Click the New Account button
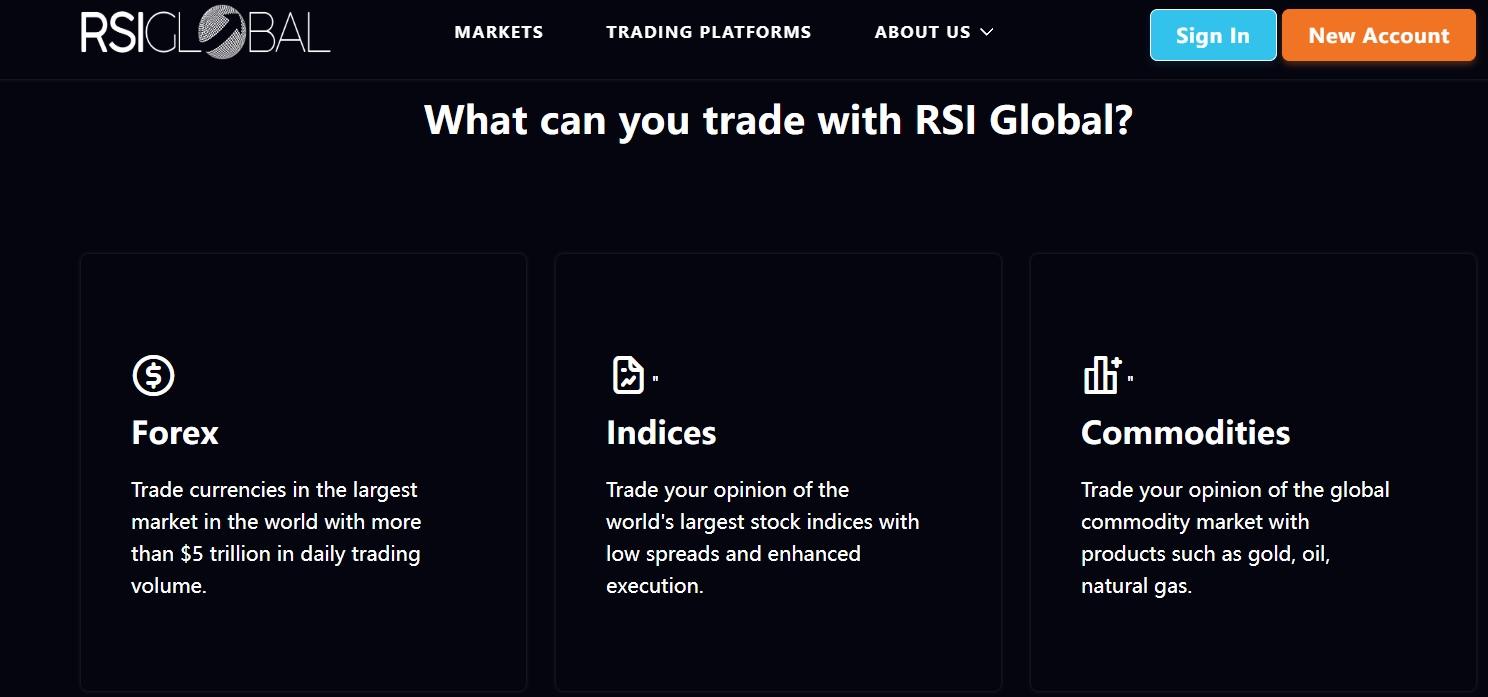The width and height of the screenshot is (1488, 697). (1379, 35)
